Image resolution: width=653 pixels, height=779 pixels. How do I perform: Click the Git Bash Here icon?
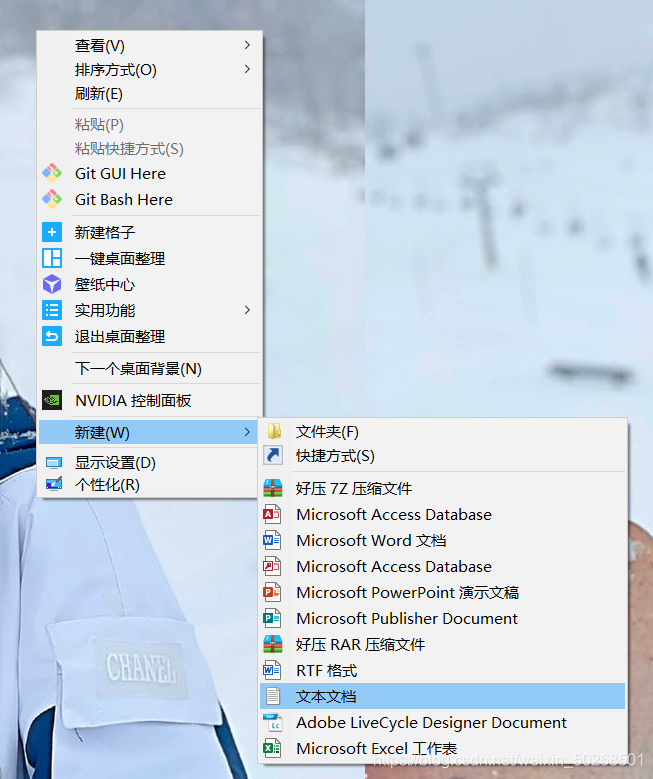52,199
